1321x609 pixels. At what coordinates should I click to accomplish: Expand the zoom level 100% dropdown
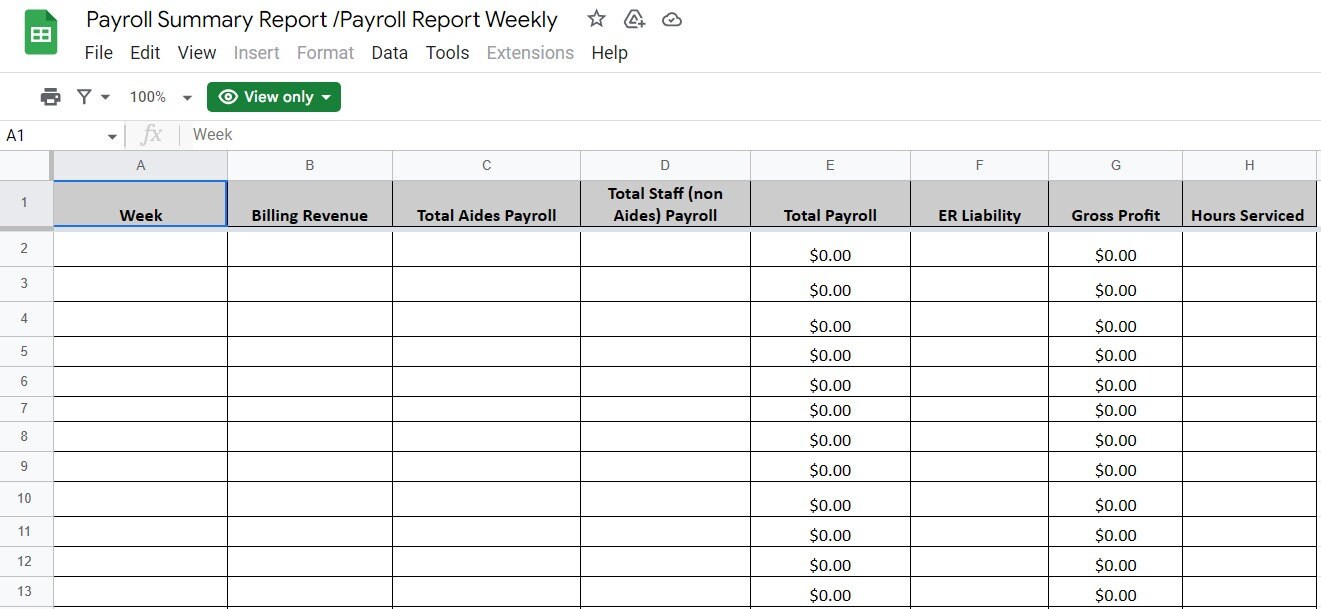[160, 96]
